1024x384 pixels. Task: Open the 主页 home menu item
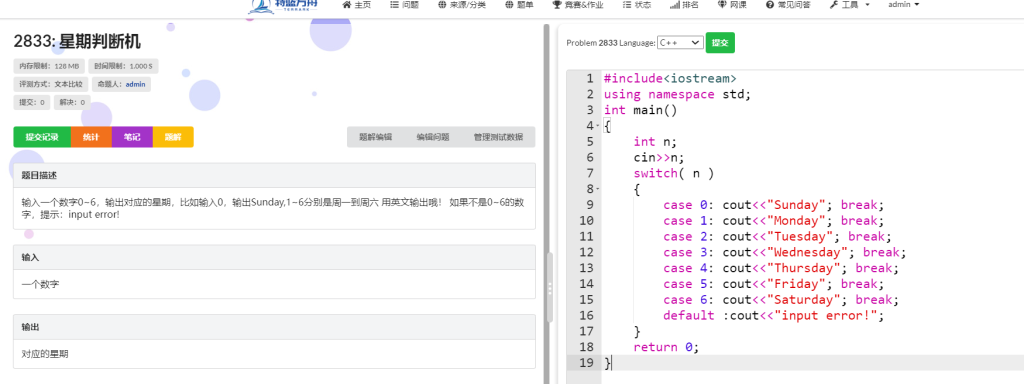pos(357,5)
